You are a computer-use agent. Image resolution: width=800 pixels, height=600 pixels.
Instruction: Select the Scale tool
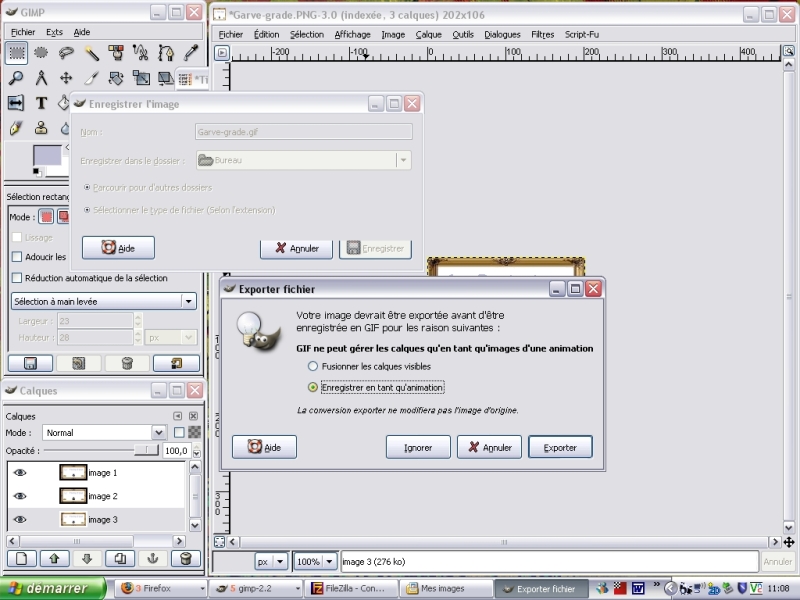[141, 78]
